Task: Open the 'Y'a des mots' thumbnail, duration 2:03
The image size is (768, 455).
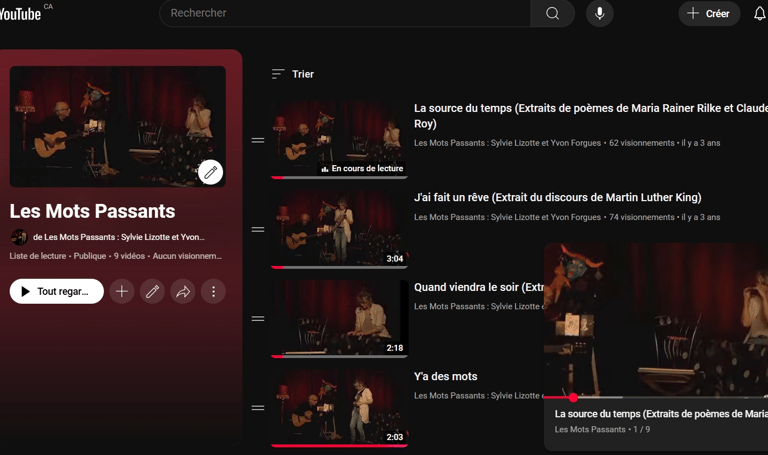Action: pos(339,407)
